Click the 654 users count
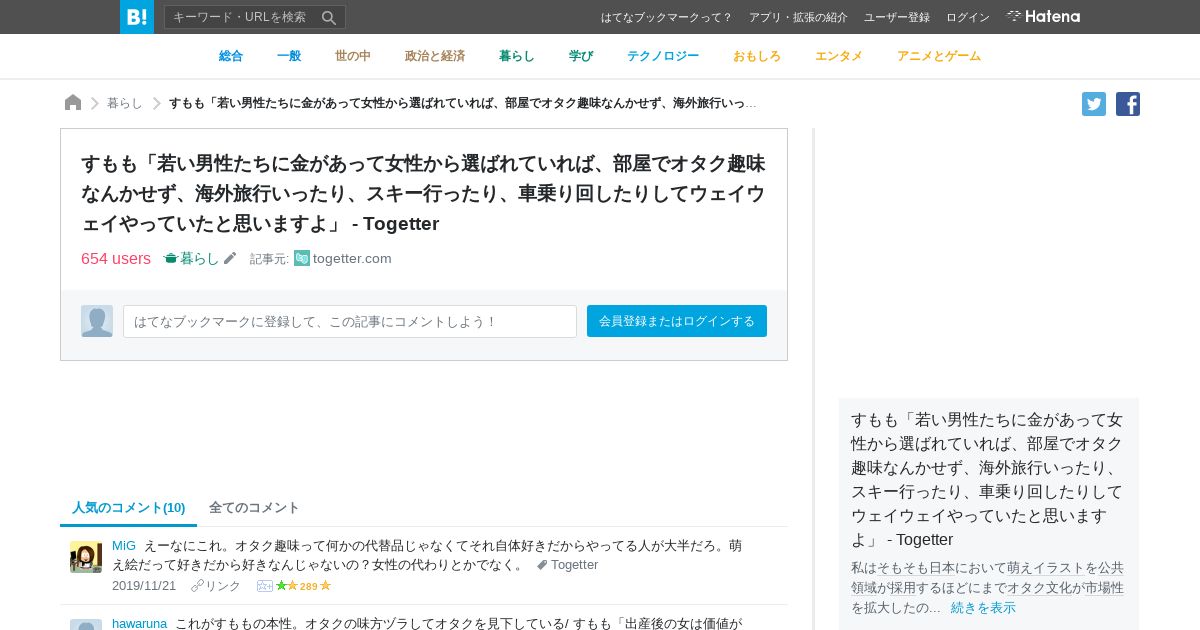Image resolution: width=1200 pixels, height=630 pixels. [116, 258]
